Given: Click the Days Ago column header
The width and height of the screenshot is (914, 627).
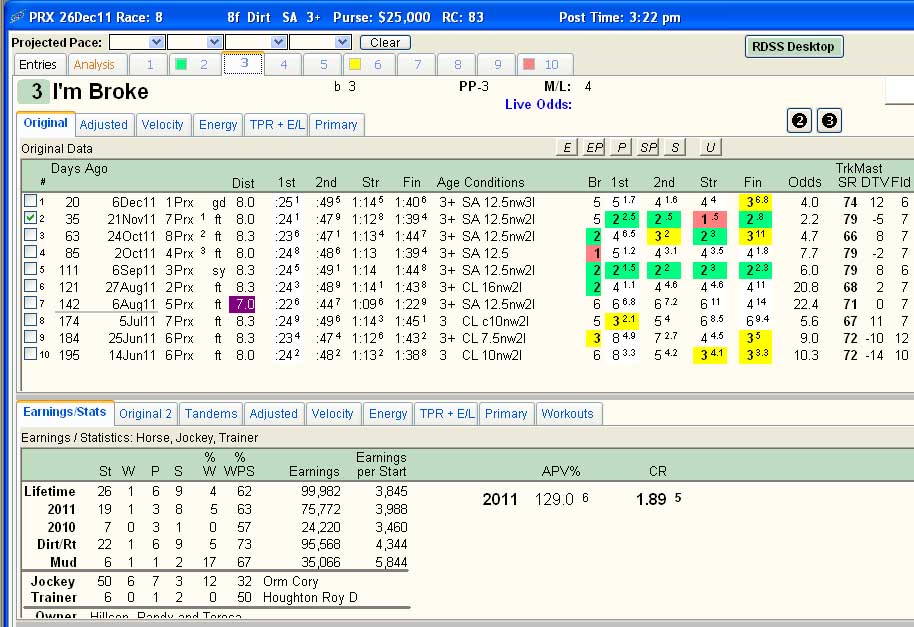Looking at the screenshot, I should pyautogui.click(x=79, y=168).
